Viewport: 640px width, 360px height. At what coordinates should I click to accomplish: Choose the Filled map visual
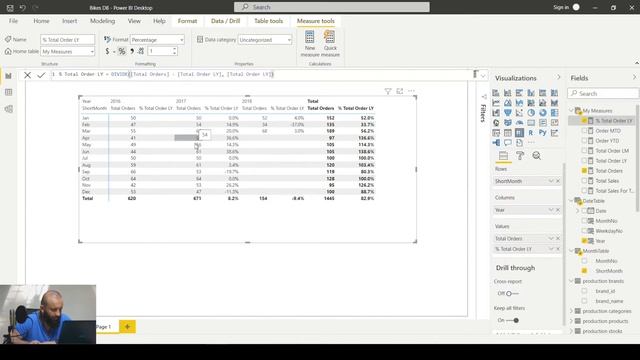pos(507,122)
